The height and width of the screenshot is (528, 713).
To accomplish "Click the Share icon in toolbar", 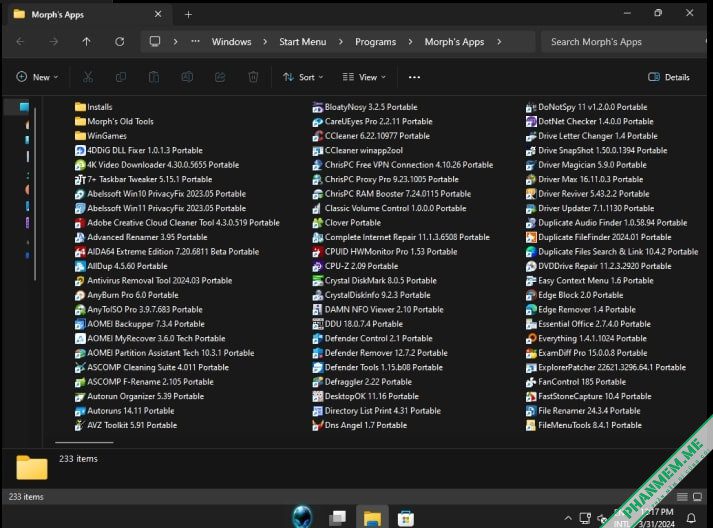I will coord(220,77).
